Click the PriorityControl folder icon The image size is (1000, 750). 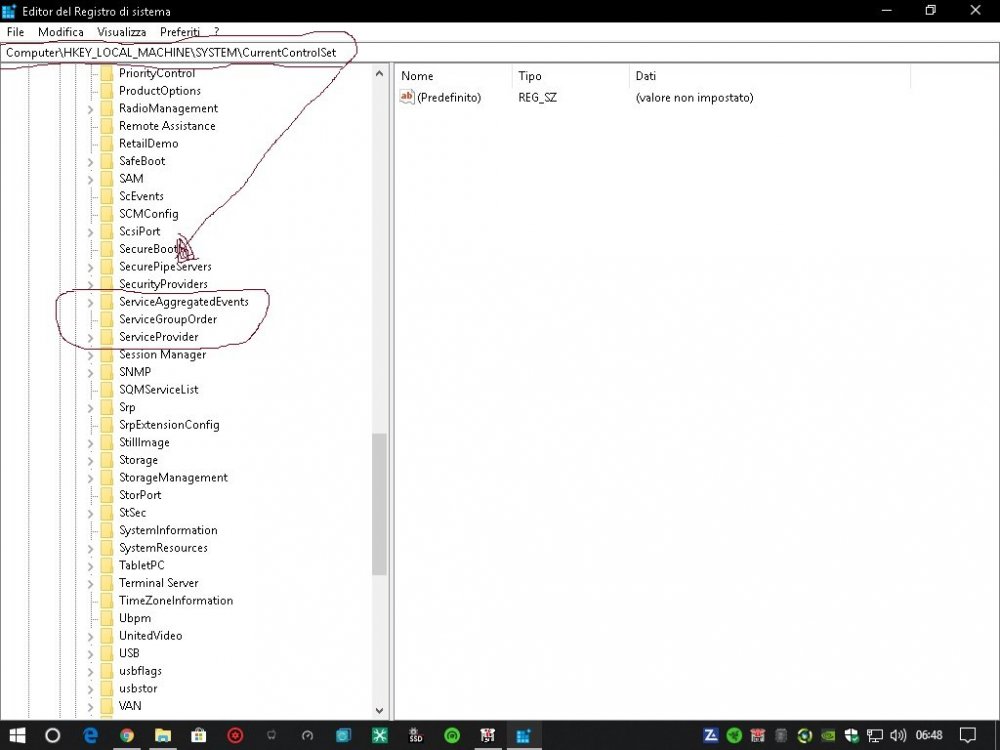pyautogui.click(x=107, y=73)
